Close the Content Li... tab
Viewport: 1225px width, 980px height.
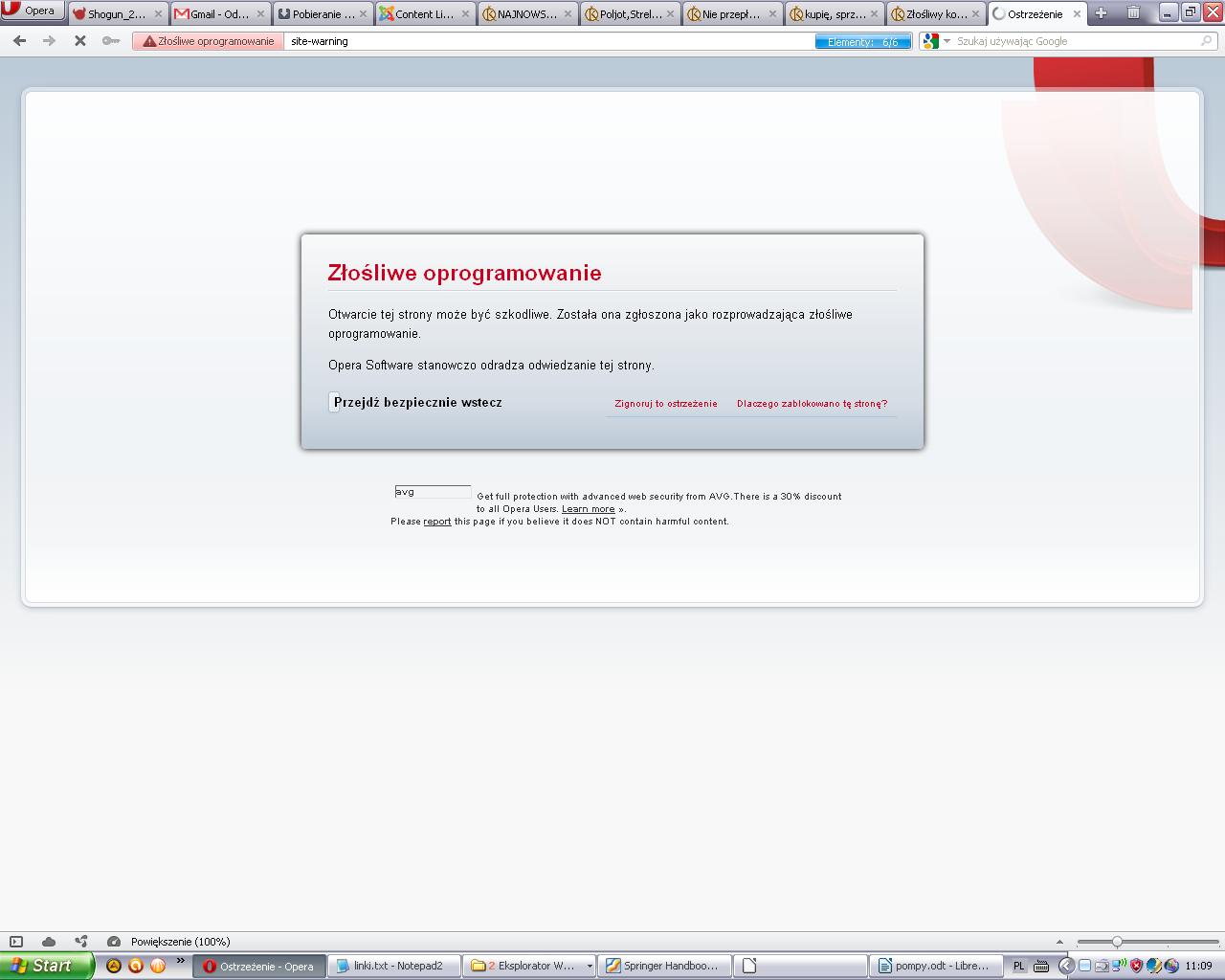coord(465,14)
